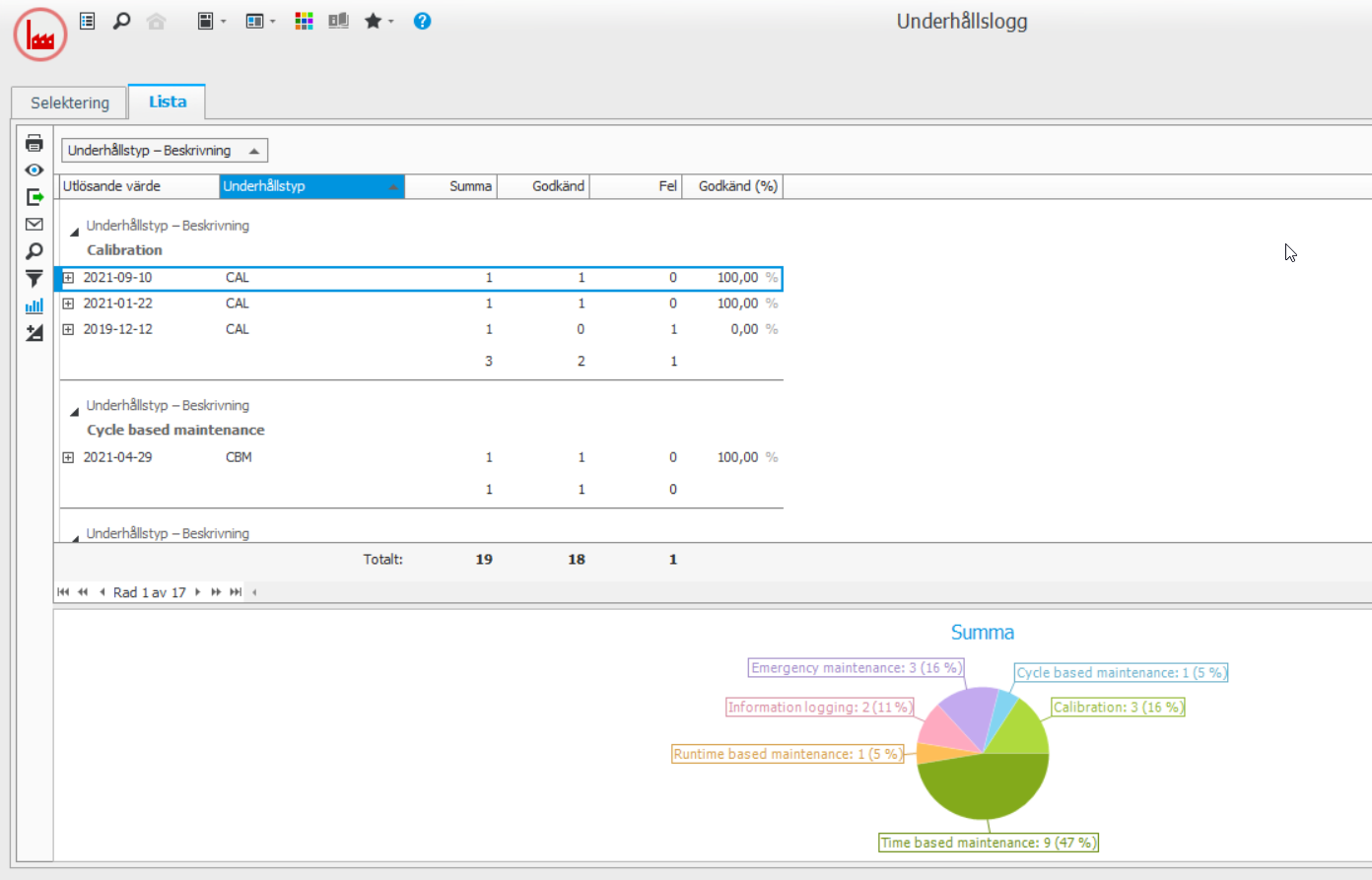This screenshot has height=880, width=1372.
Task: Collapse the Calibration group
Action: click(74, 233)
